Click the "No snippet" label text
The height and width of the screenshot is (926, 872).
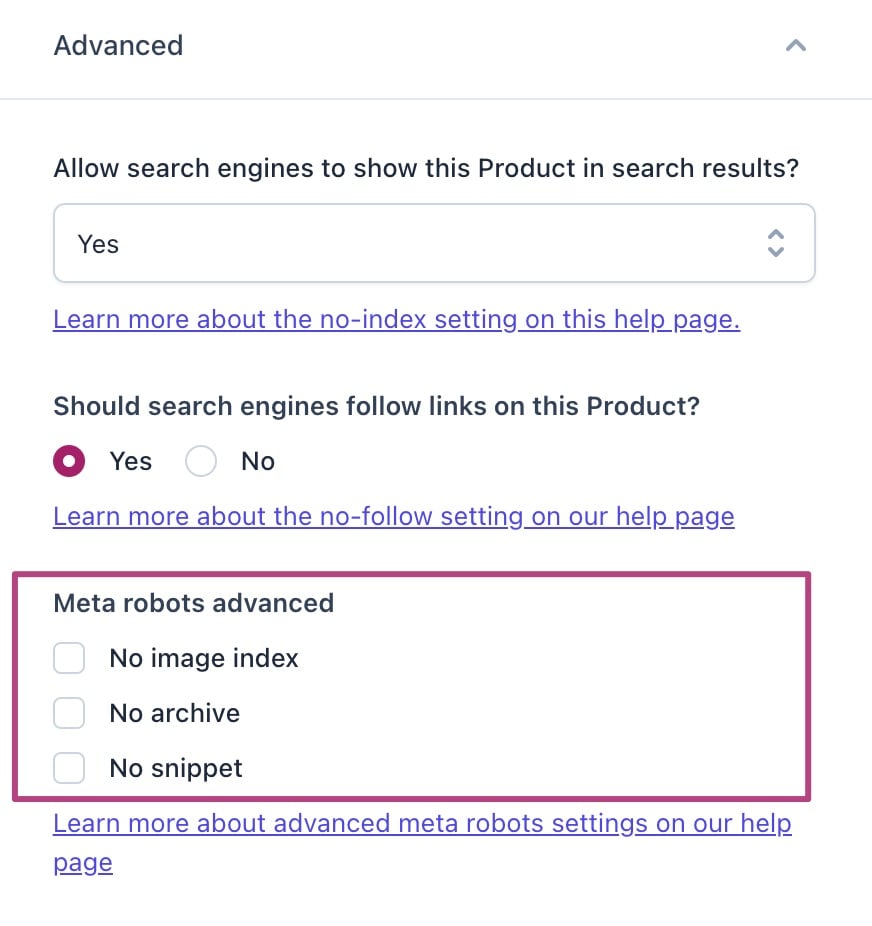coord(176,768)
